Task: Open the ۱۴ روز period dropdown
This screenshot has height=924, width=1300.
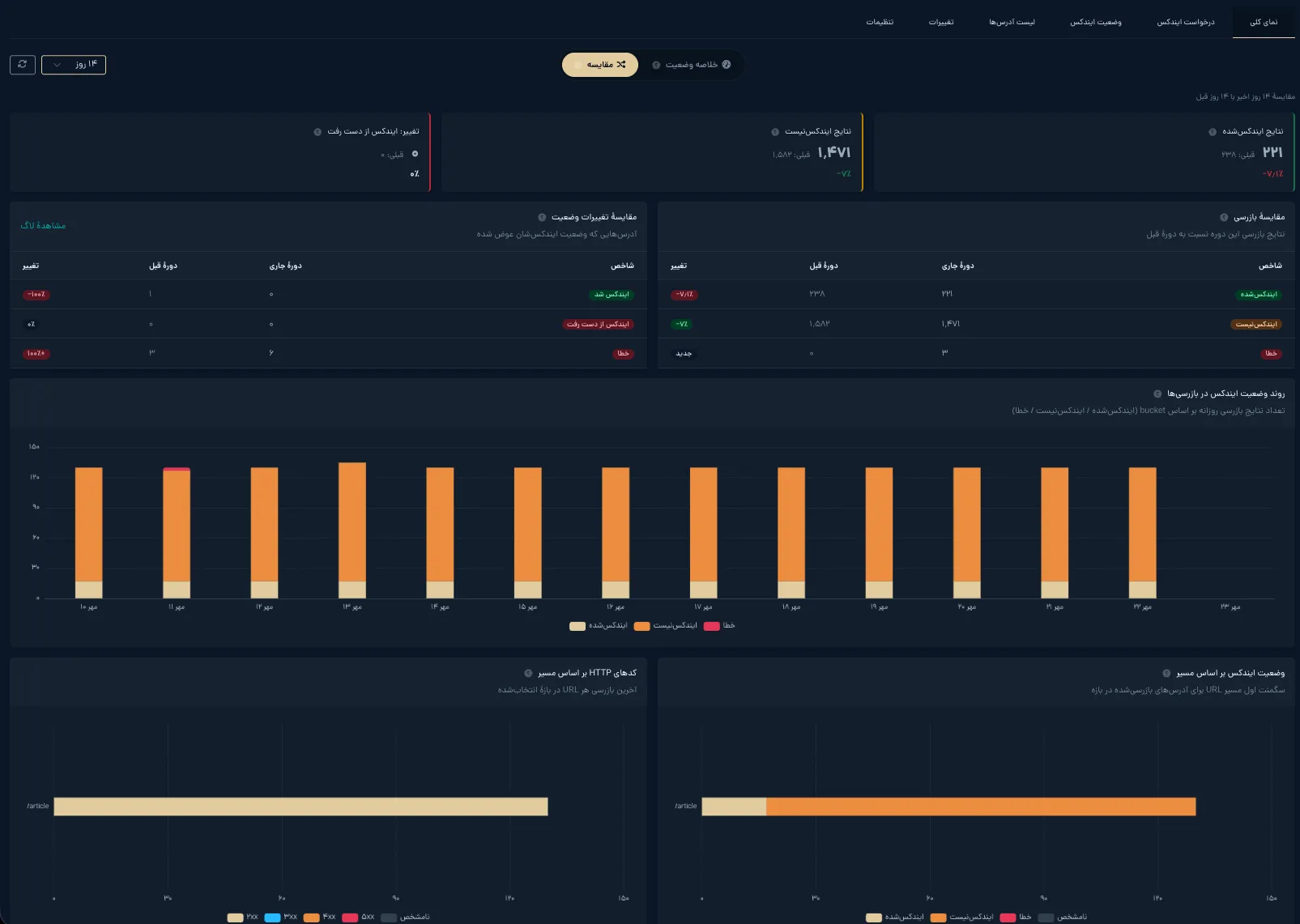Action: [74, 65]
